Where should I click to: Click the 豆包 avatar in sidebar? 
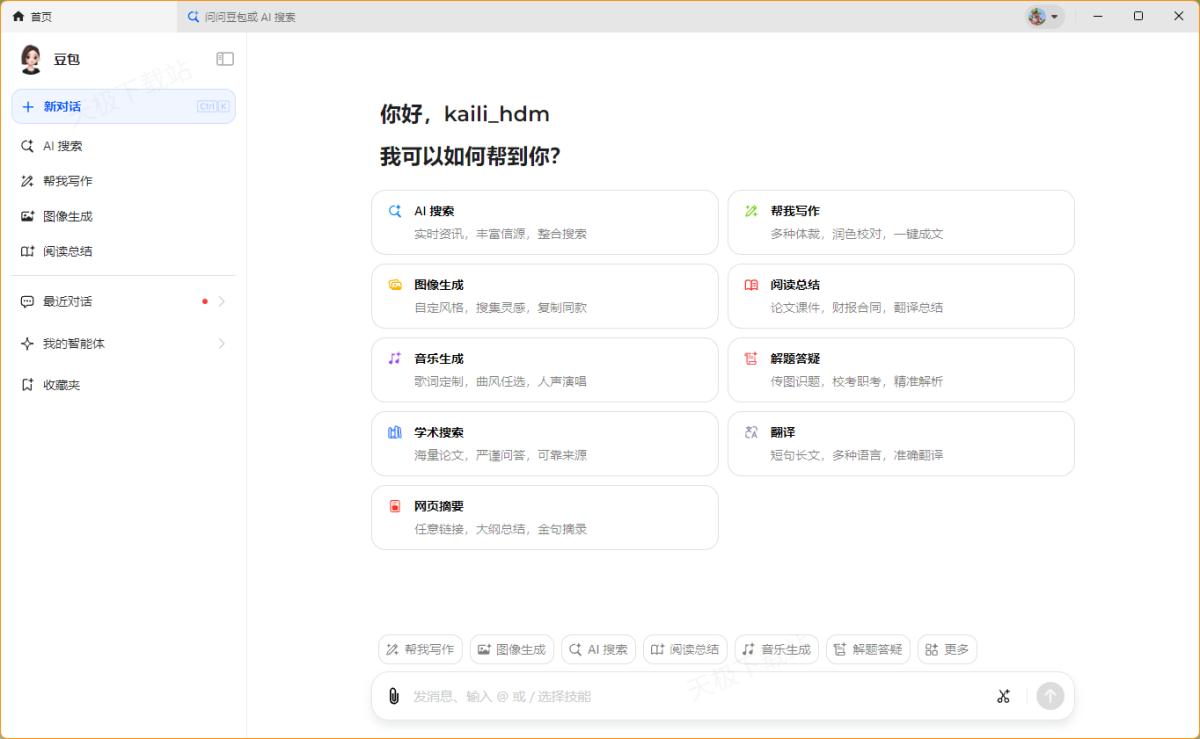31,59
